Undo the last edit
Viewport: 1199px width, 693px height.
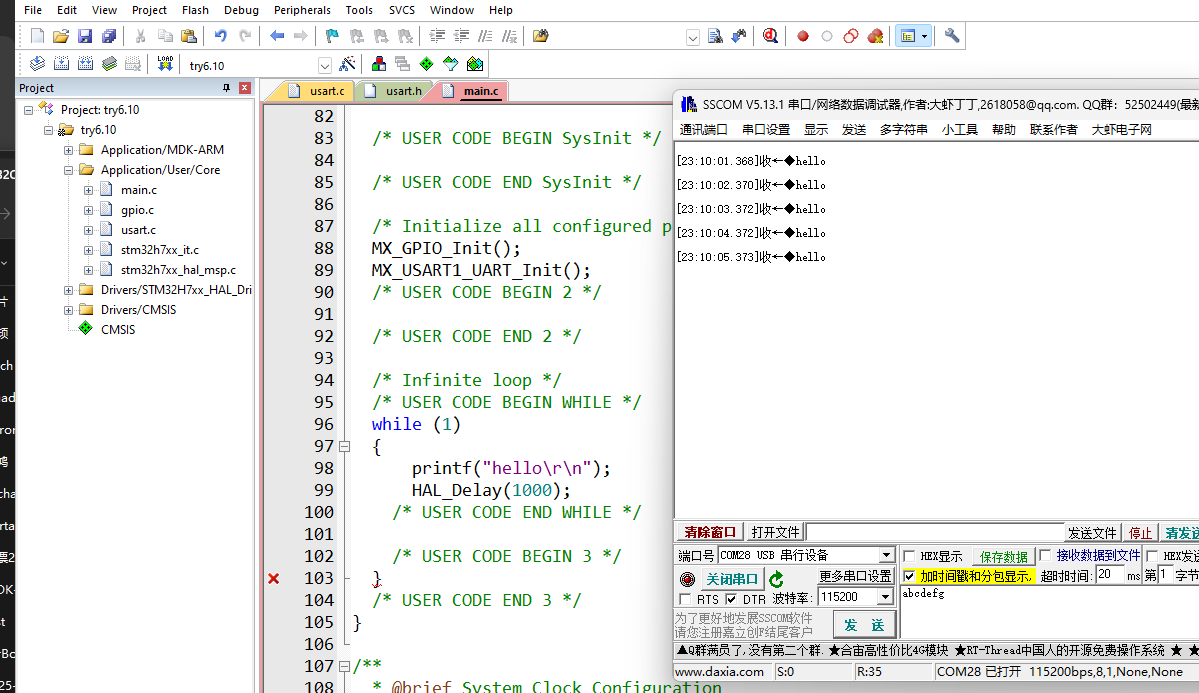click(220, 36)
